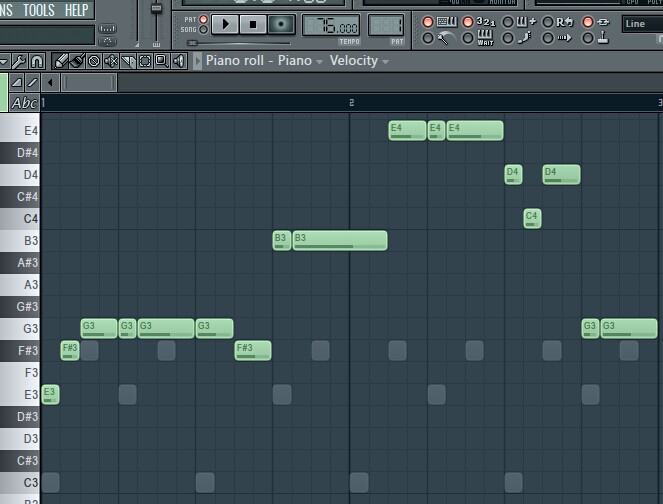The width and height of the screenshot is (663, 504).
Task: Click the horizontal scrollbar thumb above timeline
Action: point(89,82)
